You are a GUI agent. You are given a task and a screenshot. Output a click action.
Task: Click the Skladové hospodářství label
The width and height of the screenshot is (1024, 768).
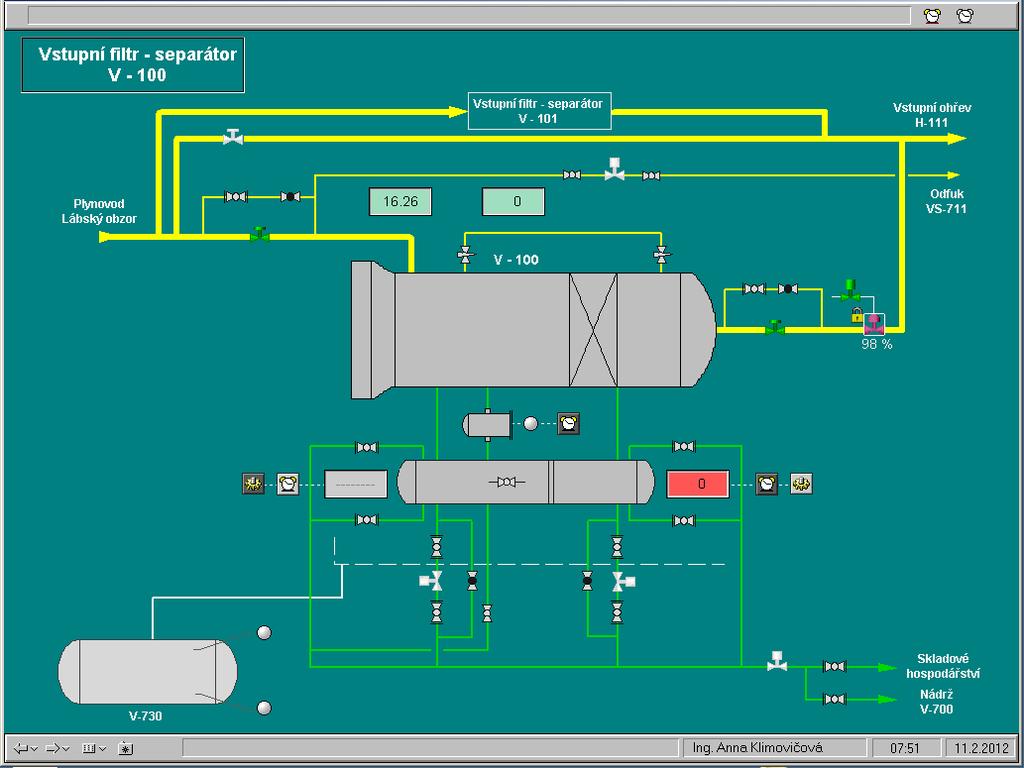(942, 666)
